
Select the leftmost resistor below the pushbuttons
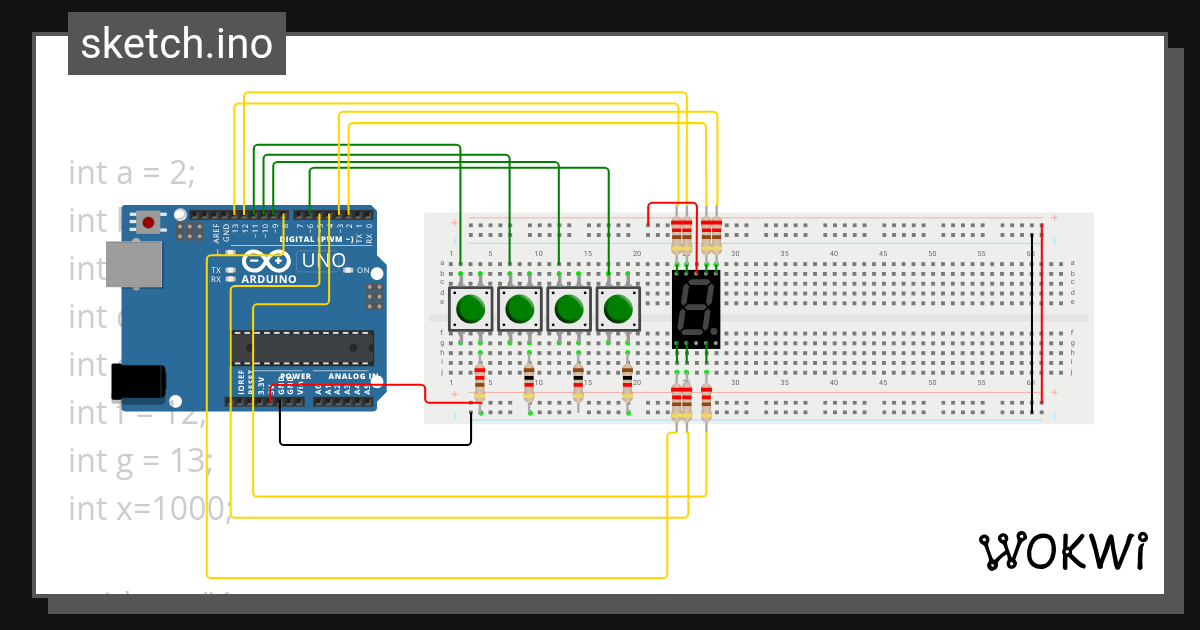[479, 380]
